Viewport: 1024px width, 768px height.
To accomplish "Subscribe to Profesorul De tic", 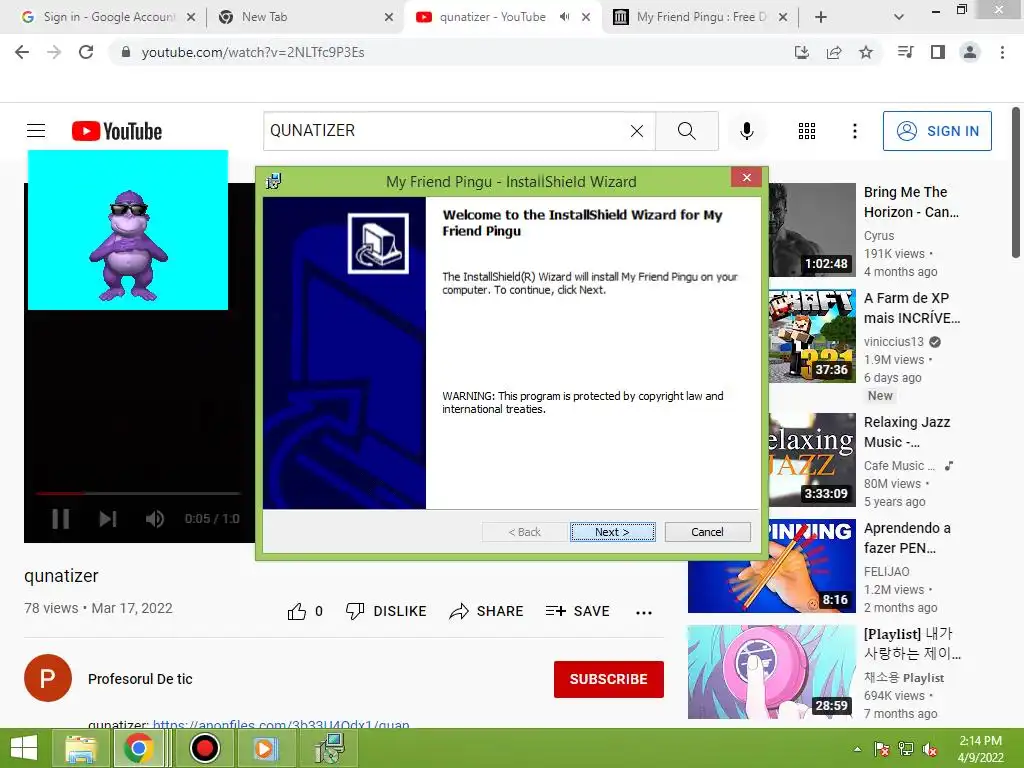I will pyautogui.click(x=609, y=679).
